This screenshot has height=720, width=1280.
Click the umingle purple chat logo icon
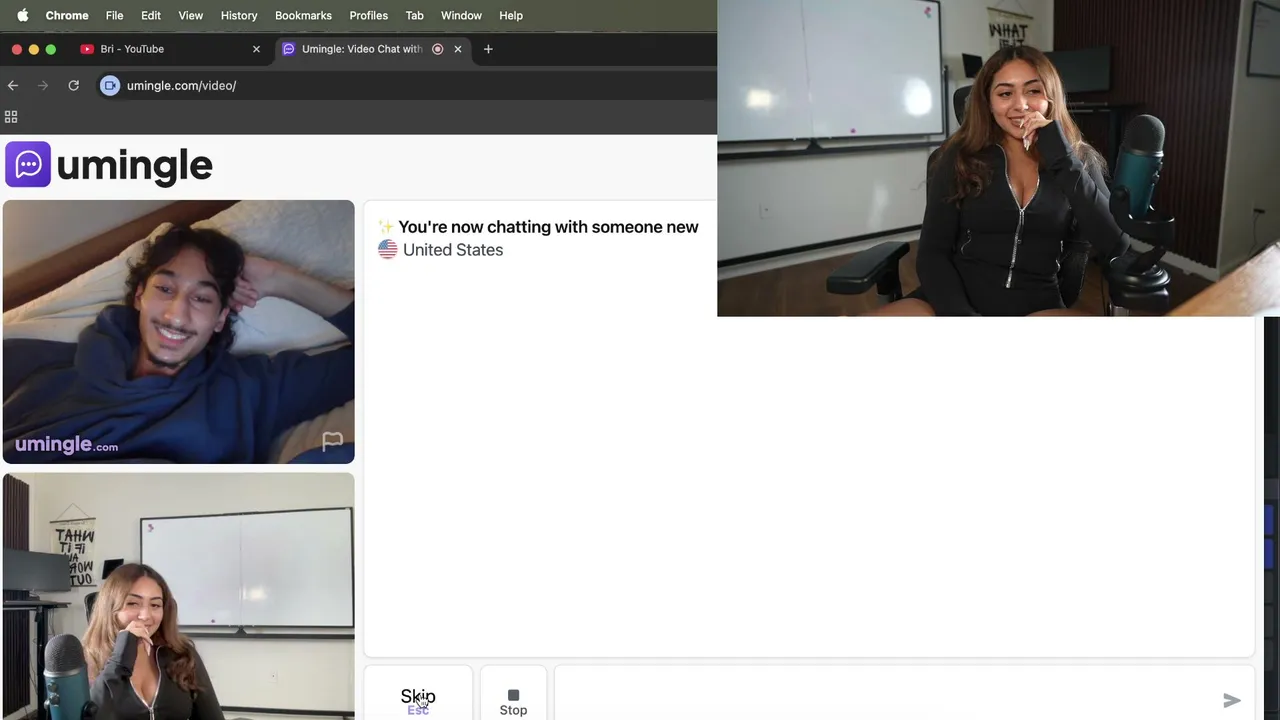tap(28, 165)
